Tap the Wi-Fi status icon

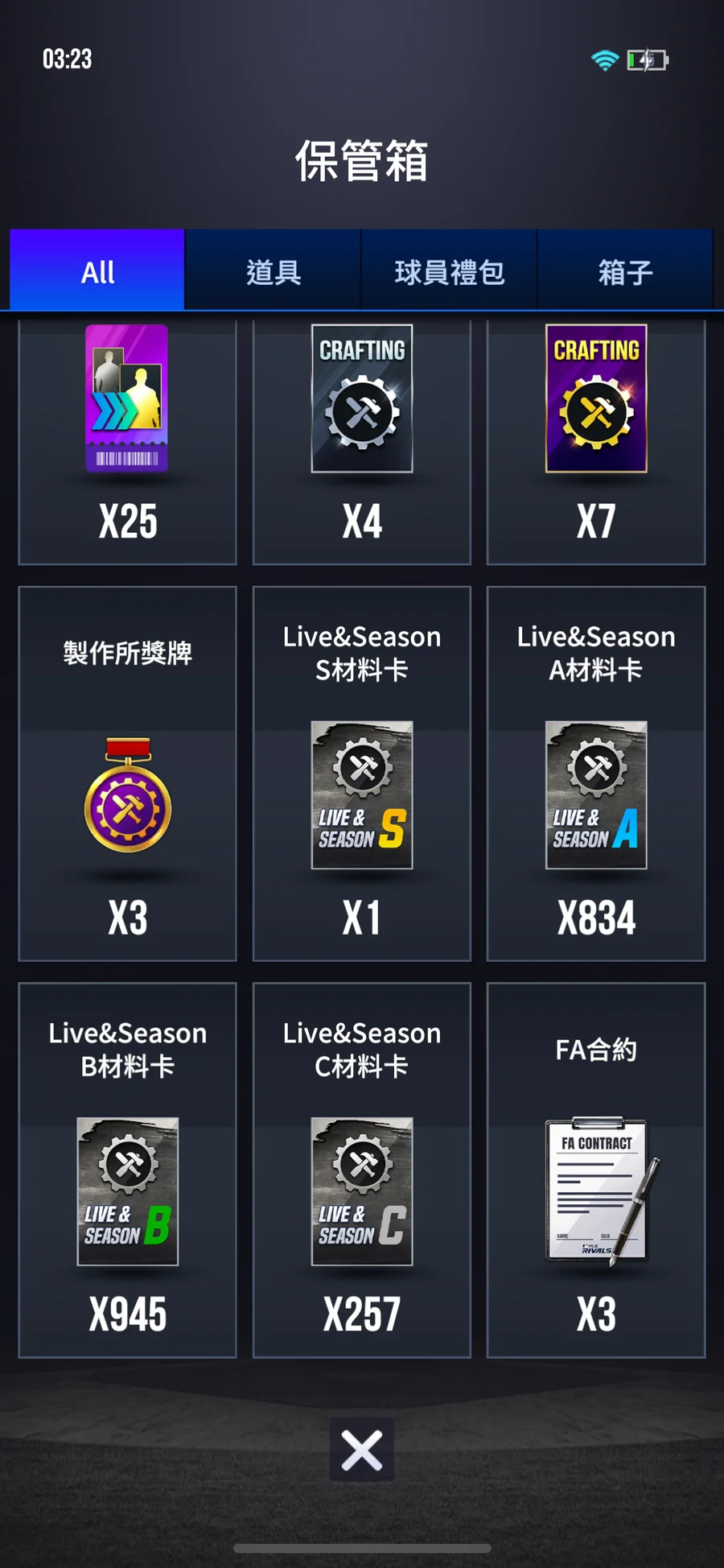click(x=605, y=60)
